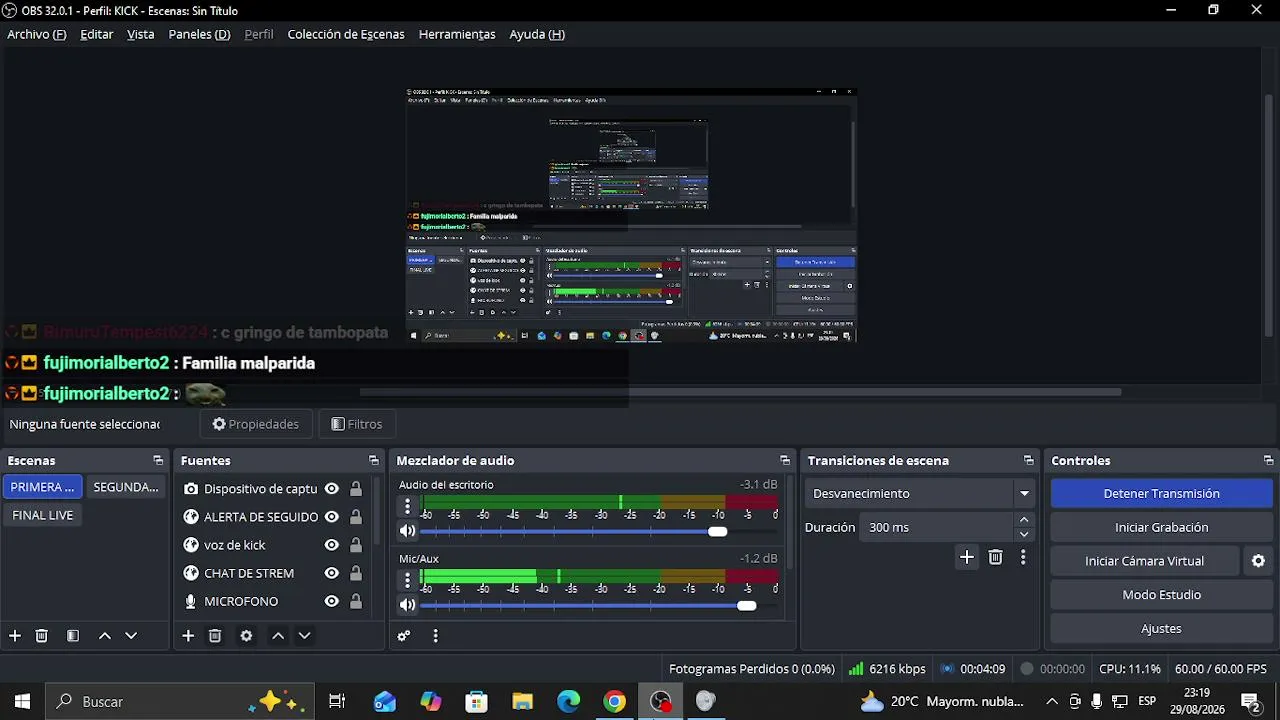The width and height of the screenshot is (1280, 720).
Task: Select the FINAL LIVE scene
Action: tap(43, 515)
